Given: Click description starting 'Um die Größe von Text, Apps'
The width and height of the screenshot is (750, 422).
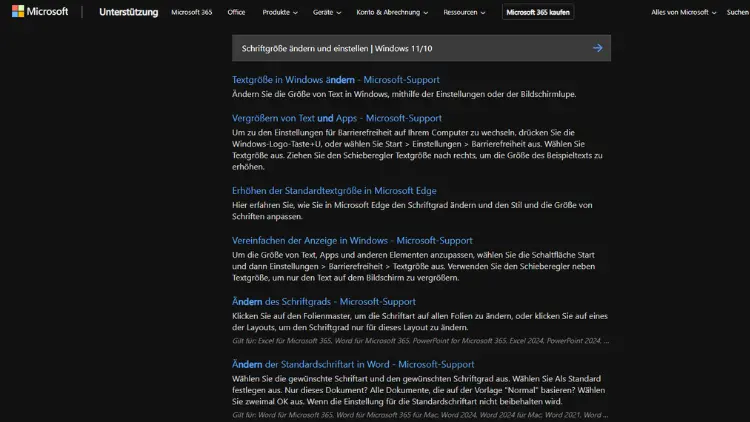Looking at the screenshot, I should coord(414,266).
